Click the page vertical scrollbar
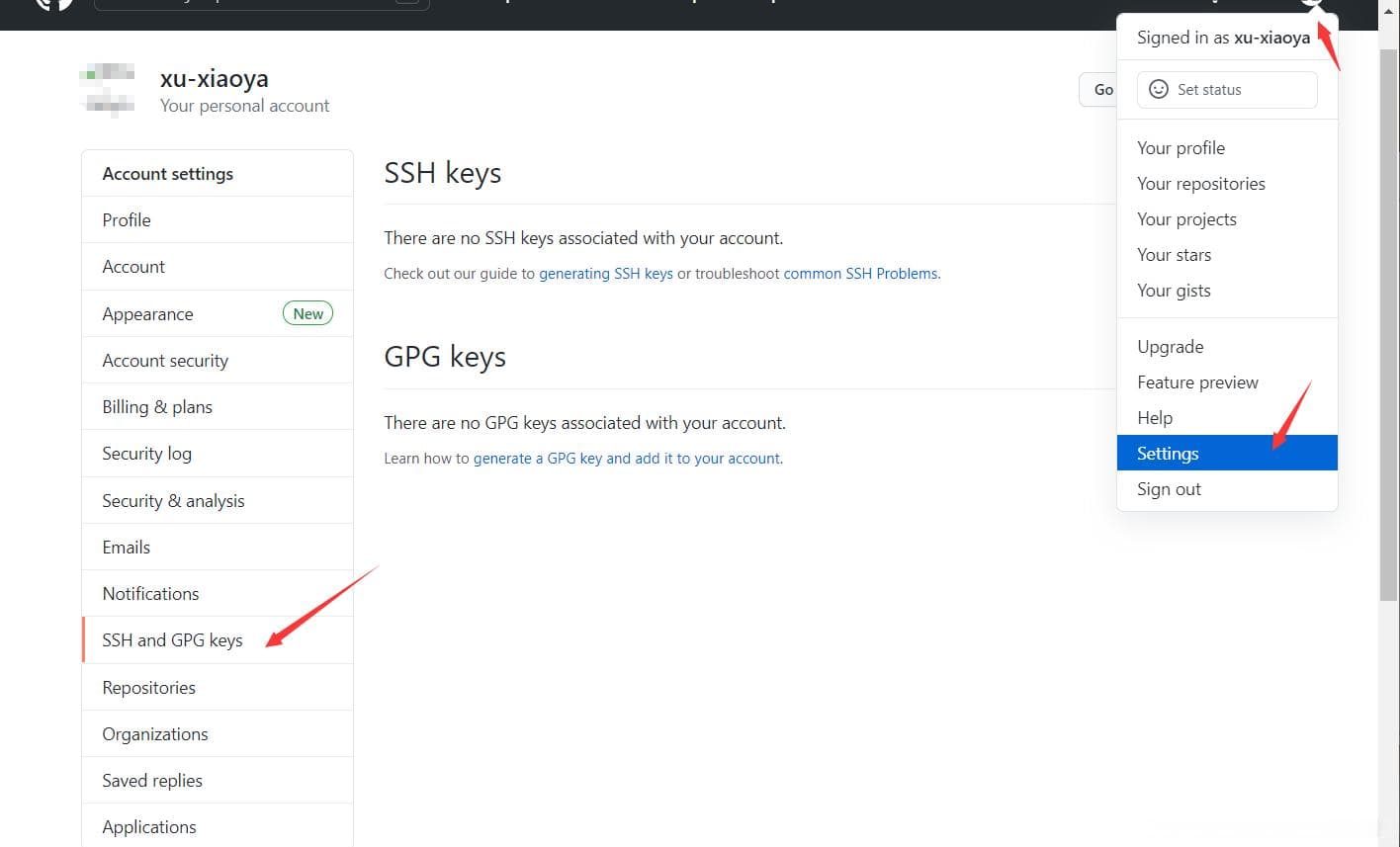 [1389, 326]
